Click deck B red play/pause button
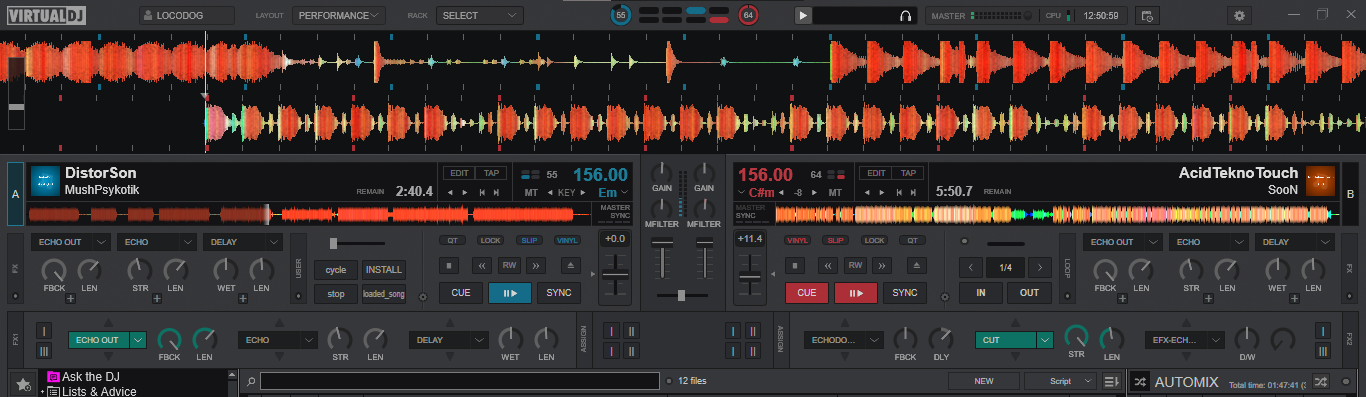Image resolution: width=1366 pixels, height=397 pixels. 856,293
